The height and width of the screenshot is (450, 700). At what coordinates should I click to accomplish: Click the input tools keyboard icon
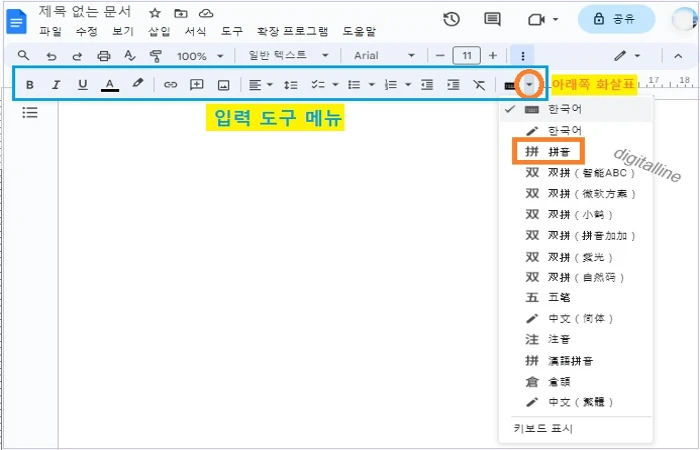click(509, 85)
